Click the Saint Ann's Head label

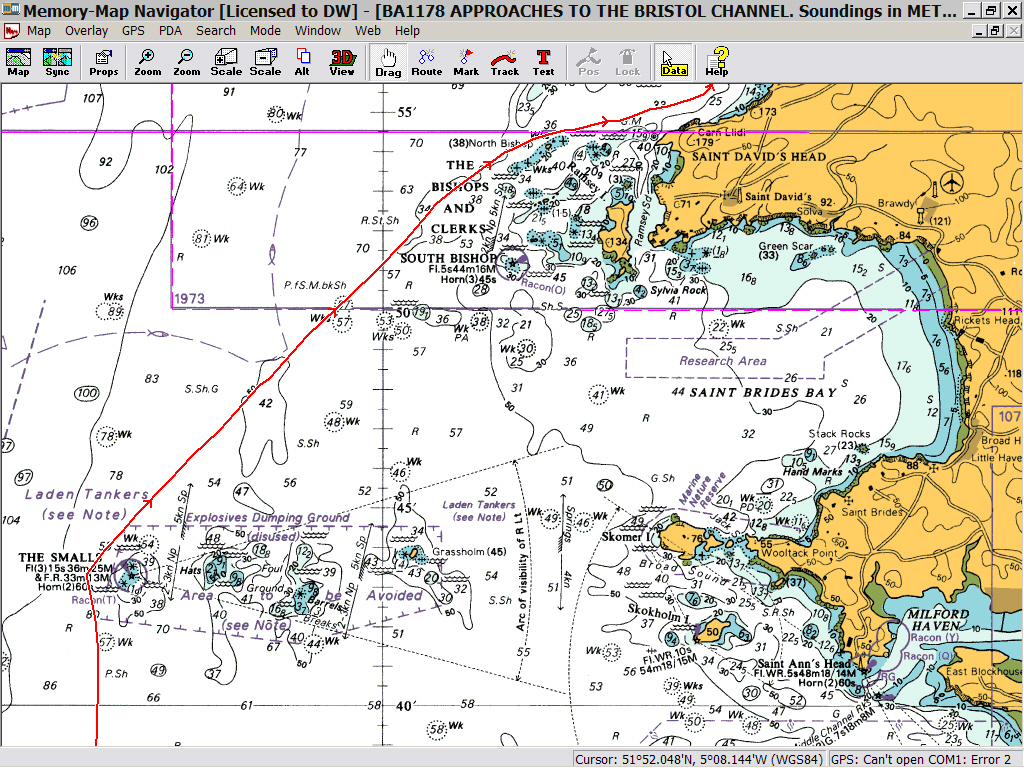(x=806, y=664)
